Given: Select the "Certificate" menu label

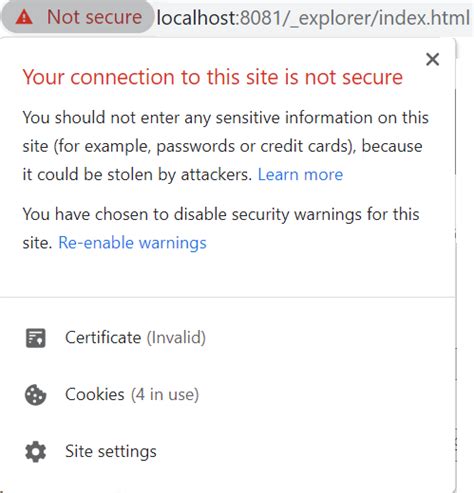Looking at the screenshot, I should click(x=103, y=337).
